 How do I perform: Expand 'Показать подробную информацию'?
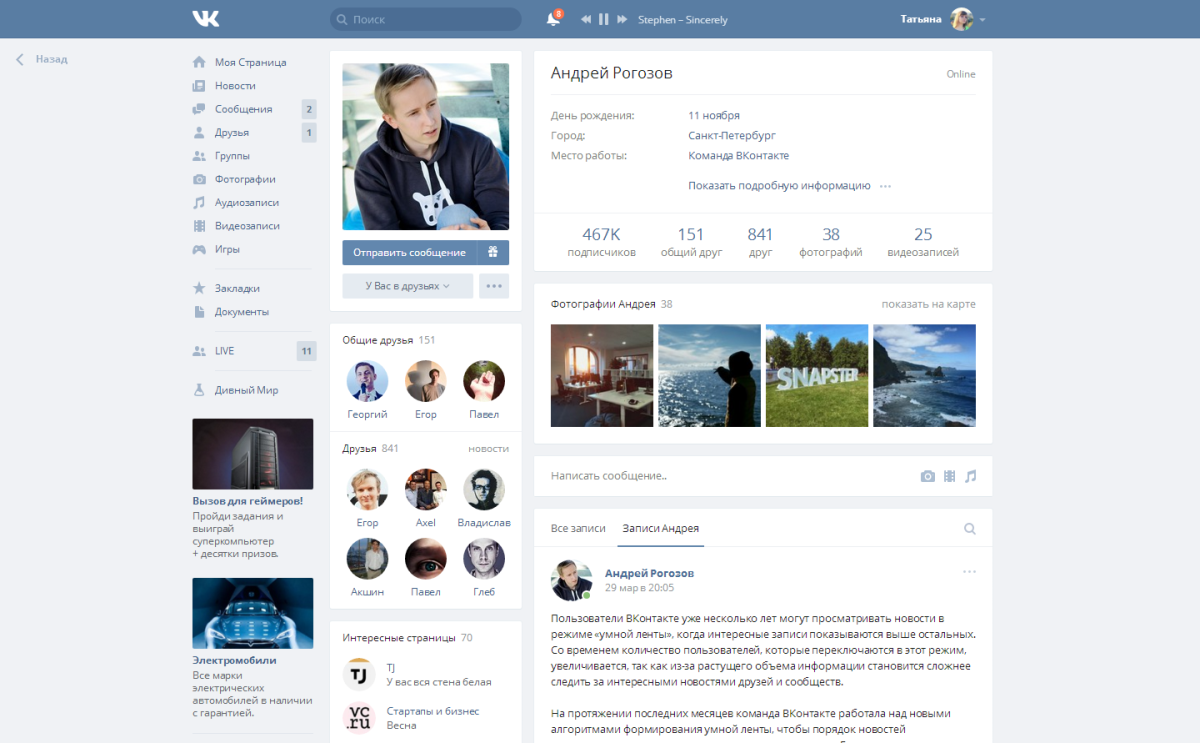click(x=779, y=186)
